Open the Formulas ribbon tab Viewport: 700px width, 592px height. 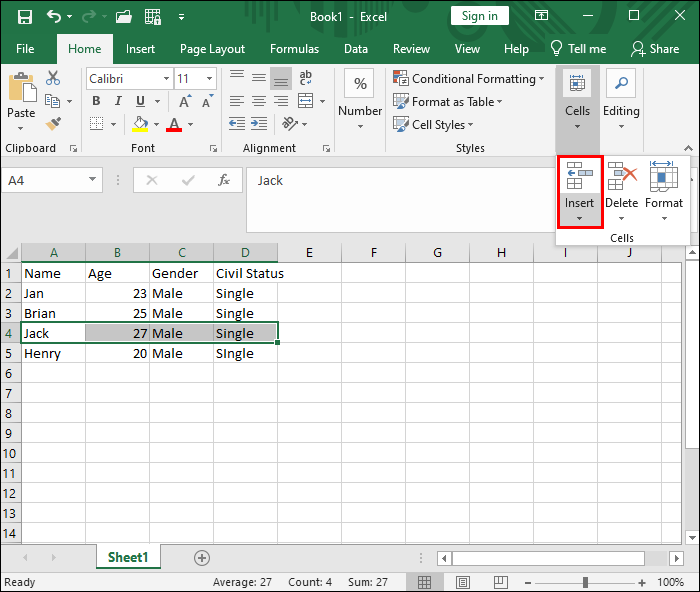[x=294, y=49]
